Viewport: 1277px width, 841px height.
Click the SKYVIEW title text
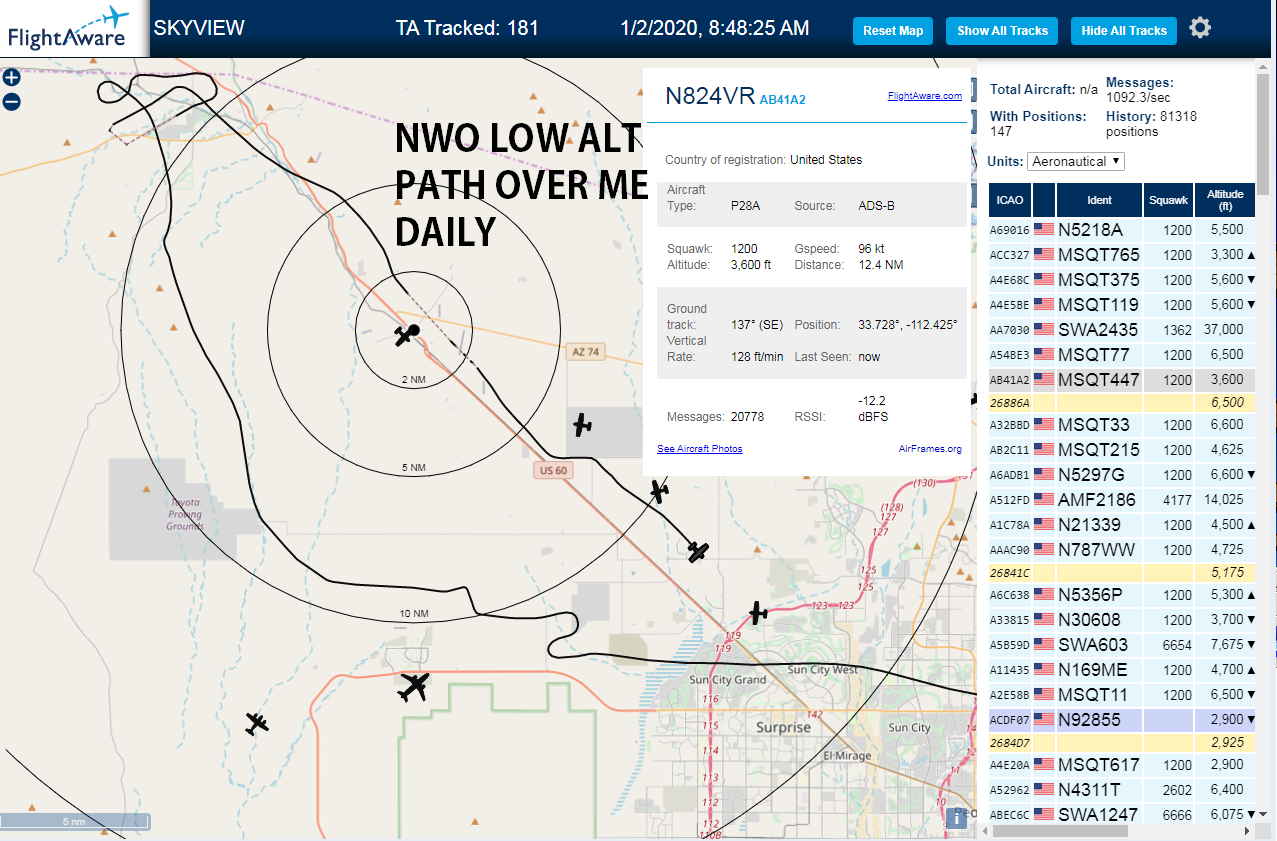[199, 28]
